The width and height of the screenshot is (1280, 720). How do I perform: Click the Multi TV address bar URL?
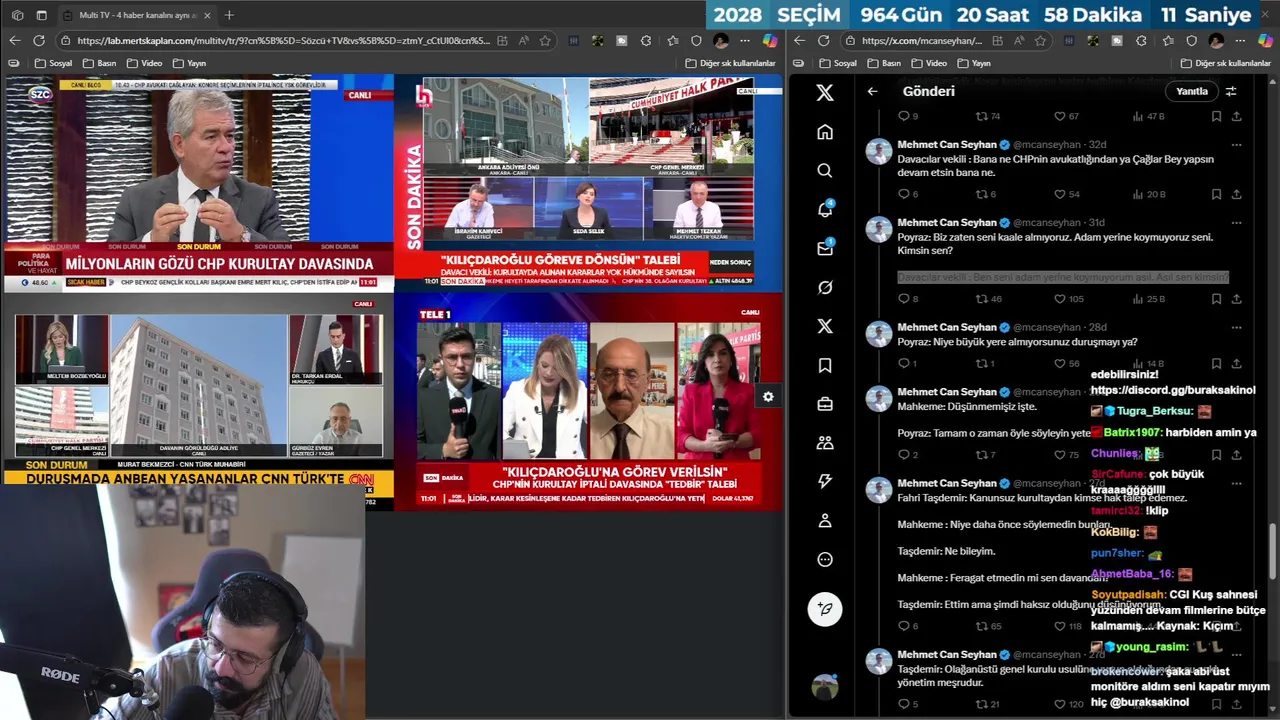[283, 41]
